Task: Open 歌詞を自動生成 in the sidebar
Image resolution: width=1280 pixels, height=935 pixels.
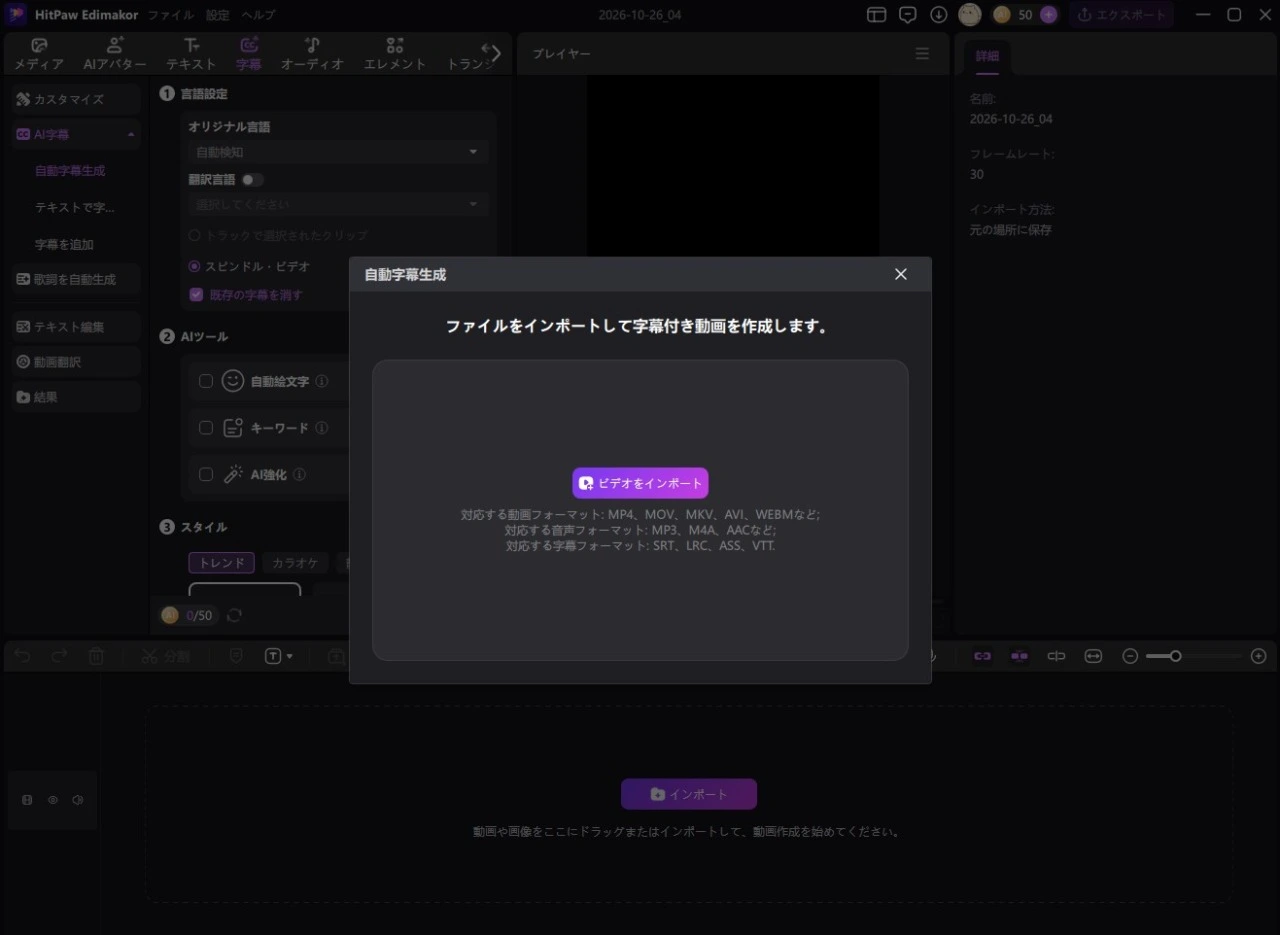Action: click(75, 280)
